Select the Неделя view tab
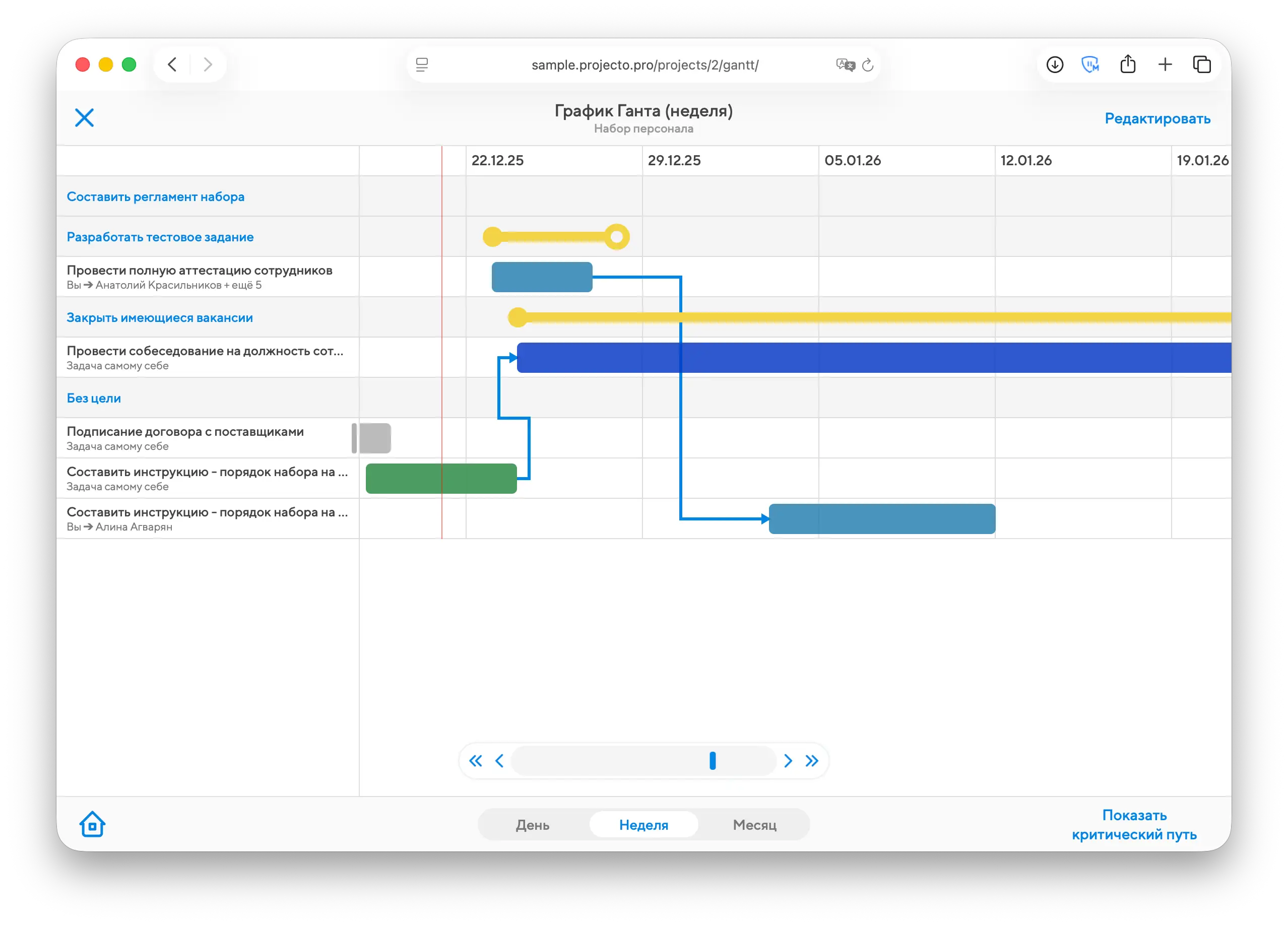 click(x=643, y=824)
